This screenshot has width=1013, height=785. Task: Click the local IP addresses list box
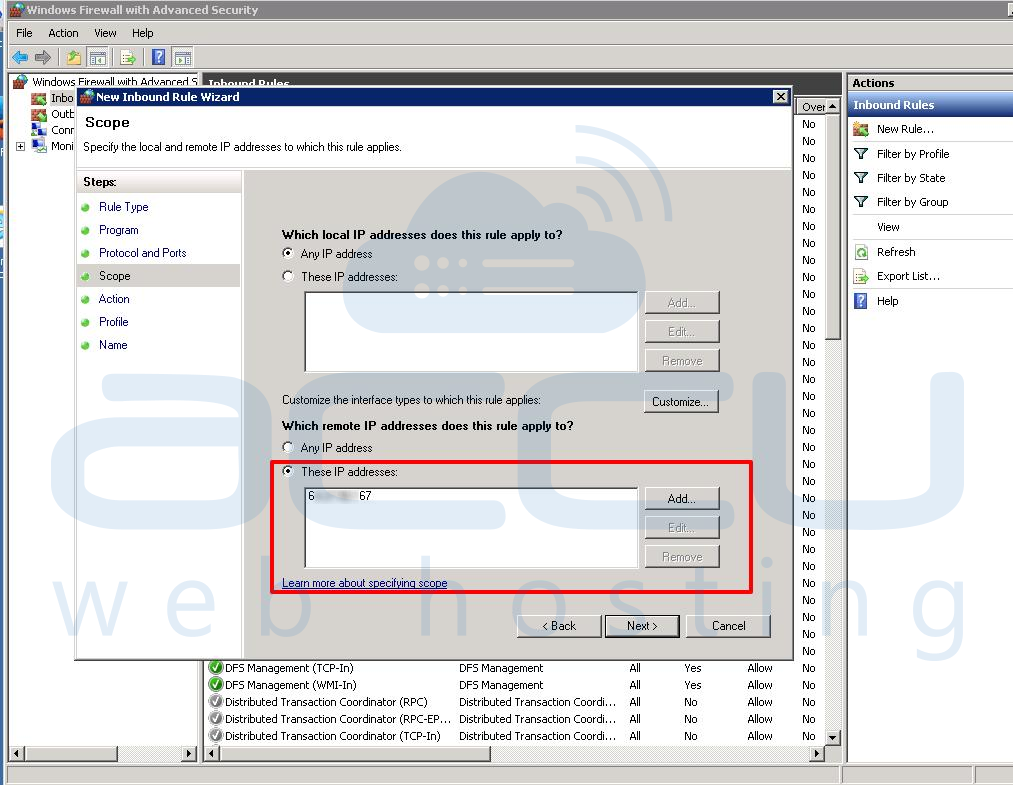point(471,332)
